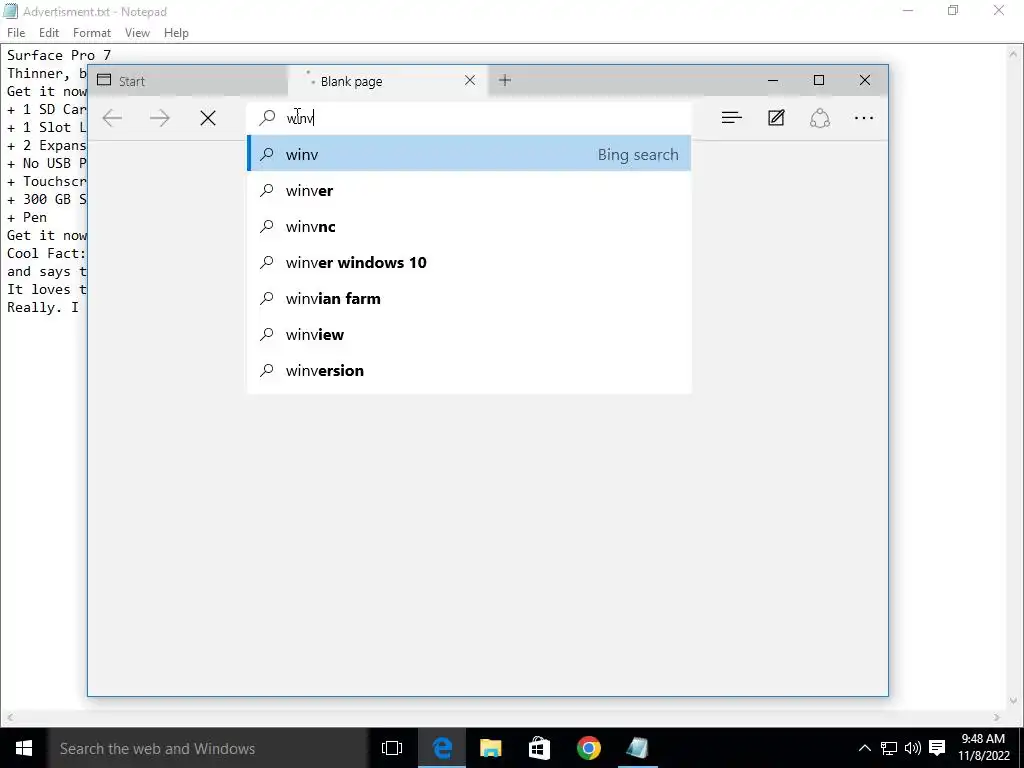Open Notepad View menu
Image resolution: width=1024 pixels, height=768 pixels.
pyautogui.click(x=137, y=33)
